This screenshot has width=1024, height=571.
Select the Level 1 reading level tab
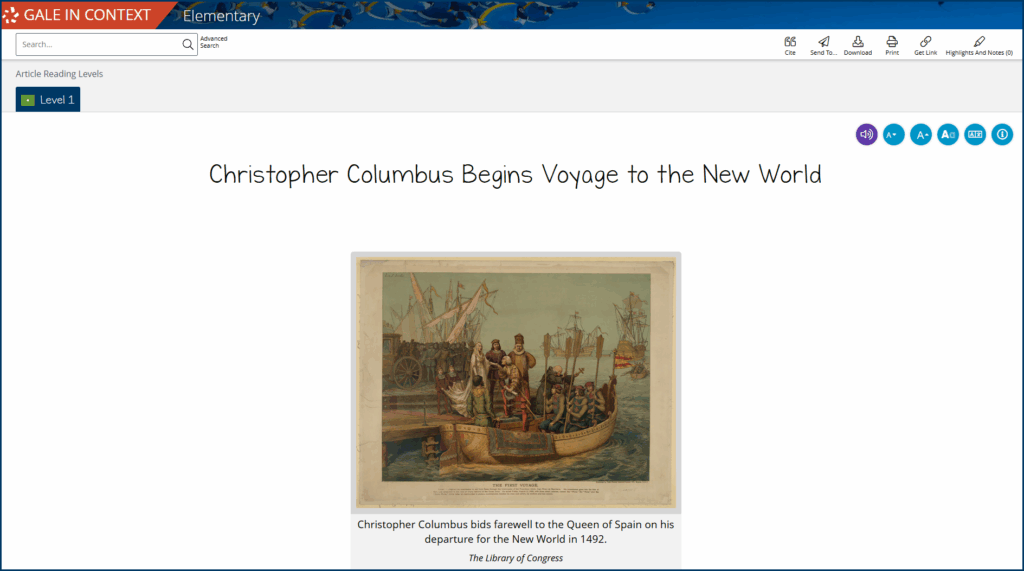[x=48, y=100]
